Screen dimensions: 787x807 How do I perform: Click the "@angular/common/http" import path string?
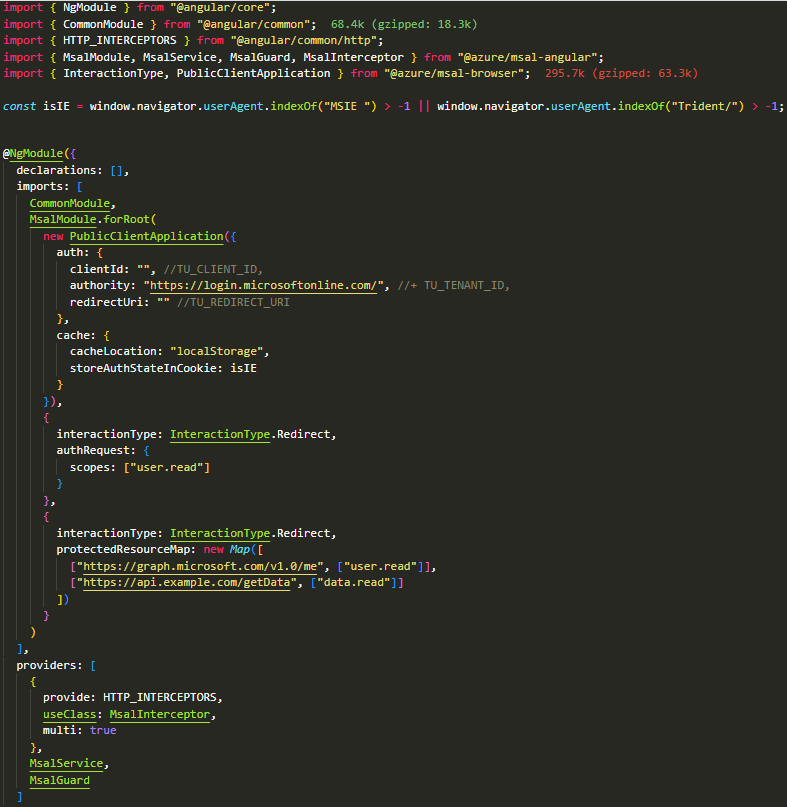pyautogui.click(x=304, y=41)
